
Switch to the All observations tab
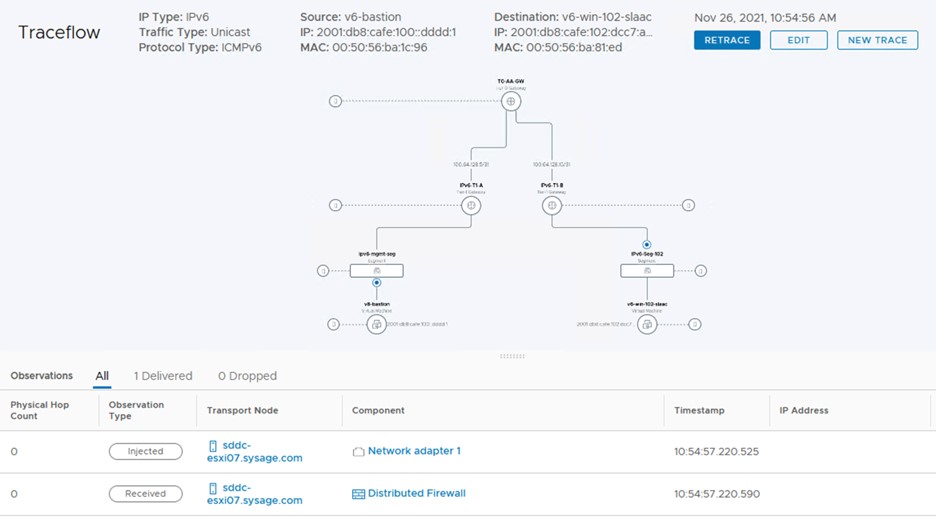click(x=102, y=376)
